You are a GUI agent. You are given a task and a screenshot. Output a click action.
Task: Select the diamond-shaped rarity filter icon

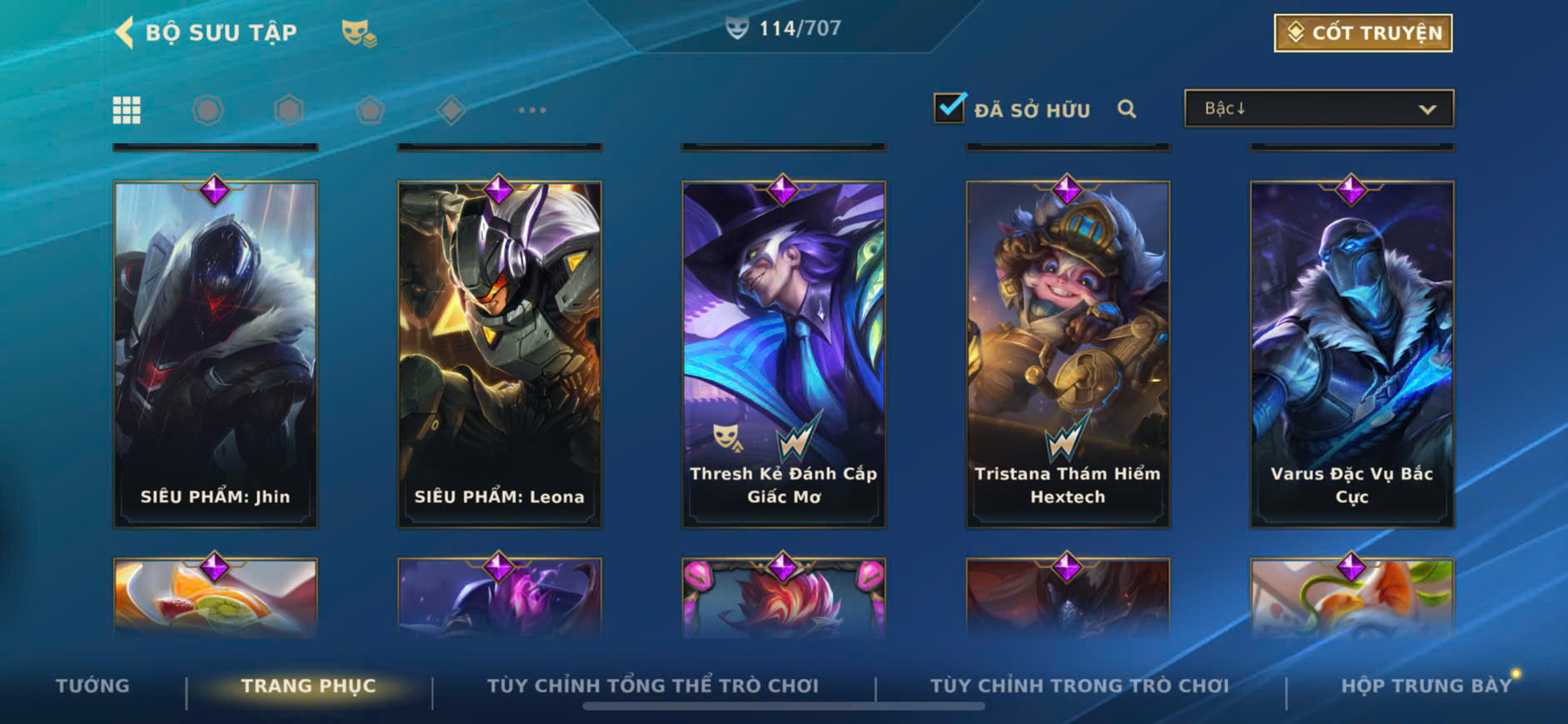point(450,110)
